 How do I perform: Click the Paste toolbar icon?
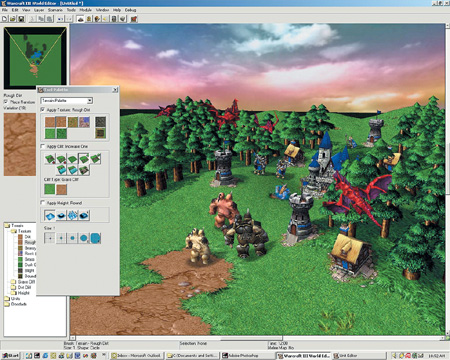[x=49, y=19]
